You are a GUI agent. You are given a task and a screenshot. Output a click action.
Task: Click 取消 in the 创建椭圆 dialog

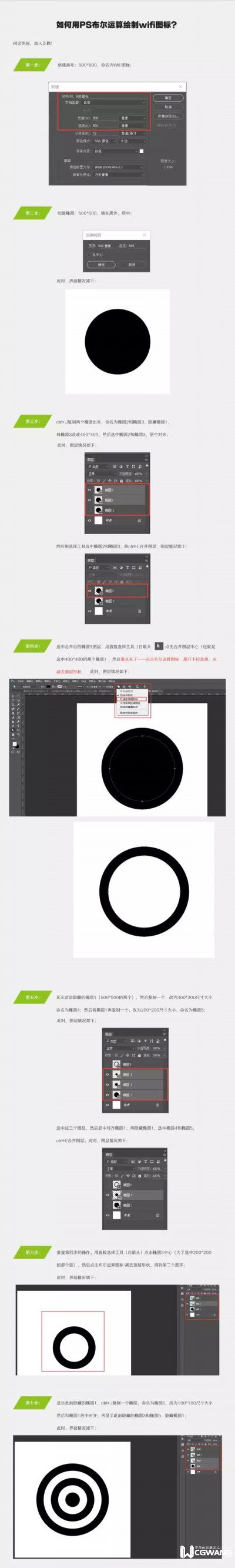[132, 264]
